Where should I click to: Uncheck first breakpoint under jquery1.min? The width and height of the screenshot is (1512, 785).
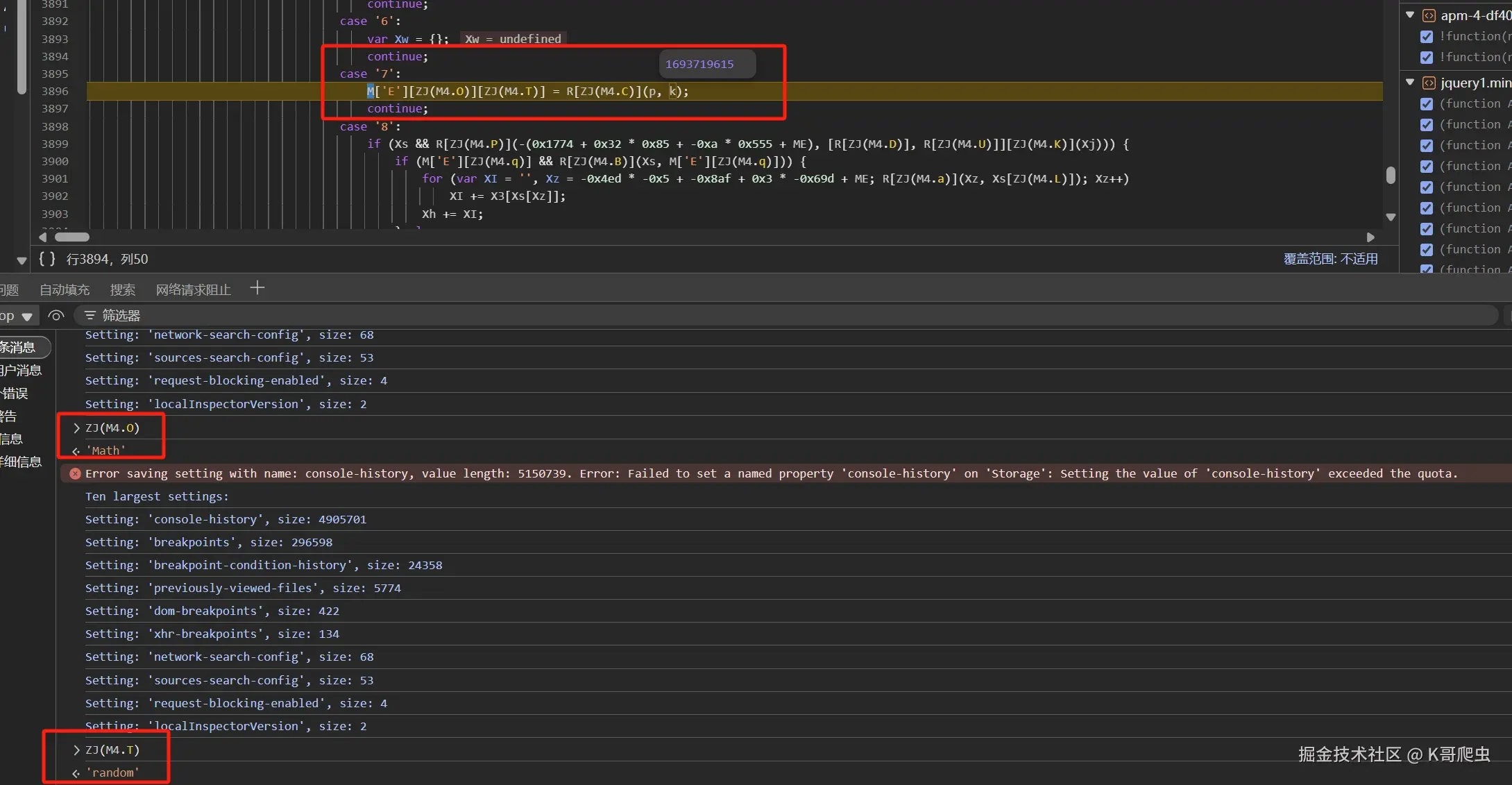(x=1427, y=104)
